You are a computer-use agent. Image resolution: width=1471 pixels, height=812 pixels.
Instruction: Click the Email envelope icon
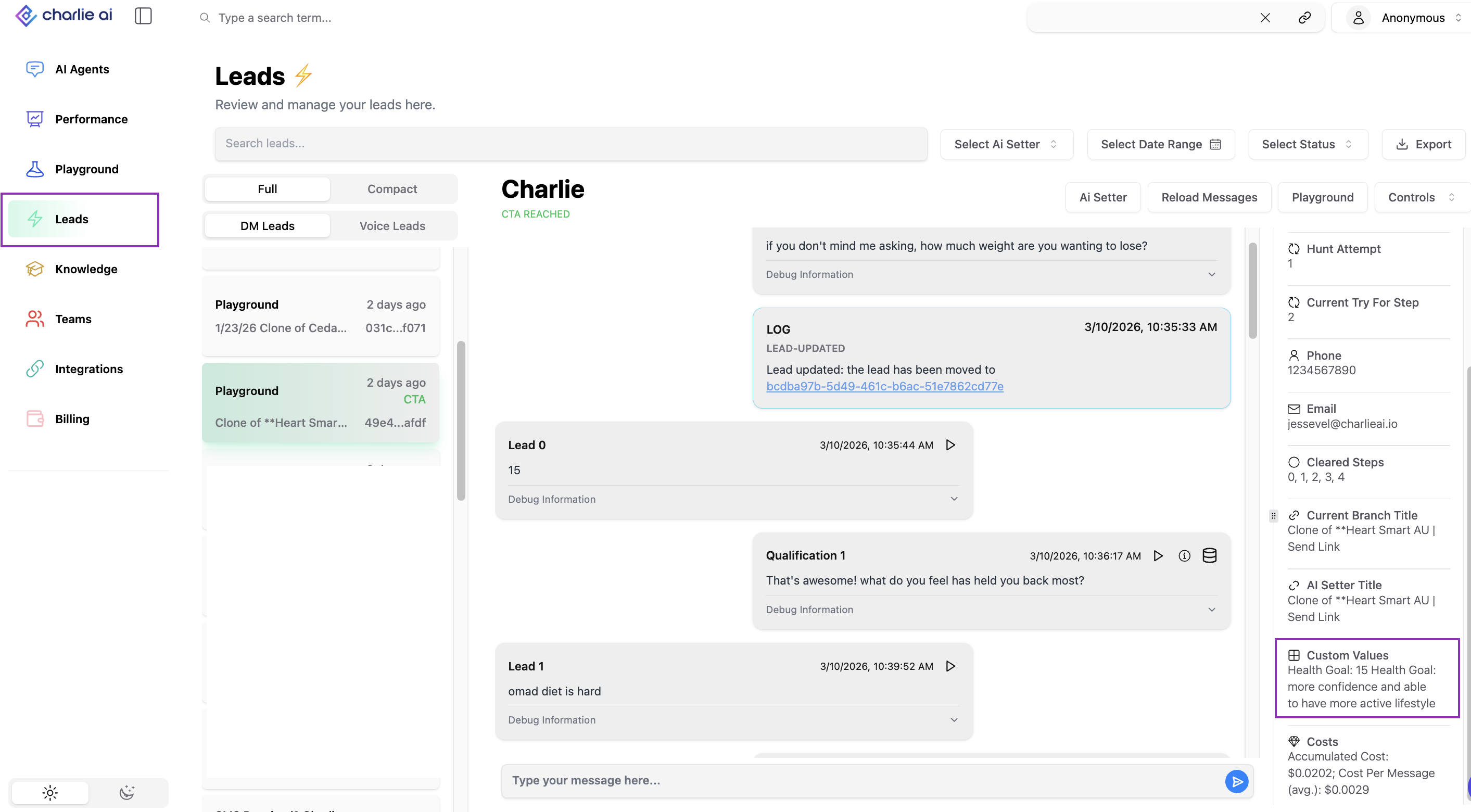pyautogui.click(x=1294, y=409)
